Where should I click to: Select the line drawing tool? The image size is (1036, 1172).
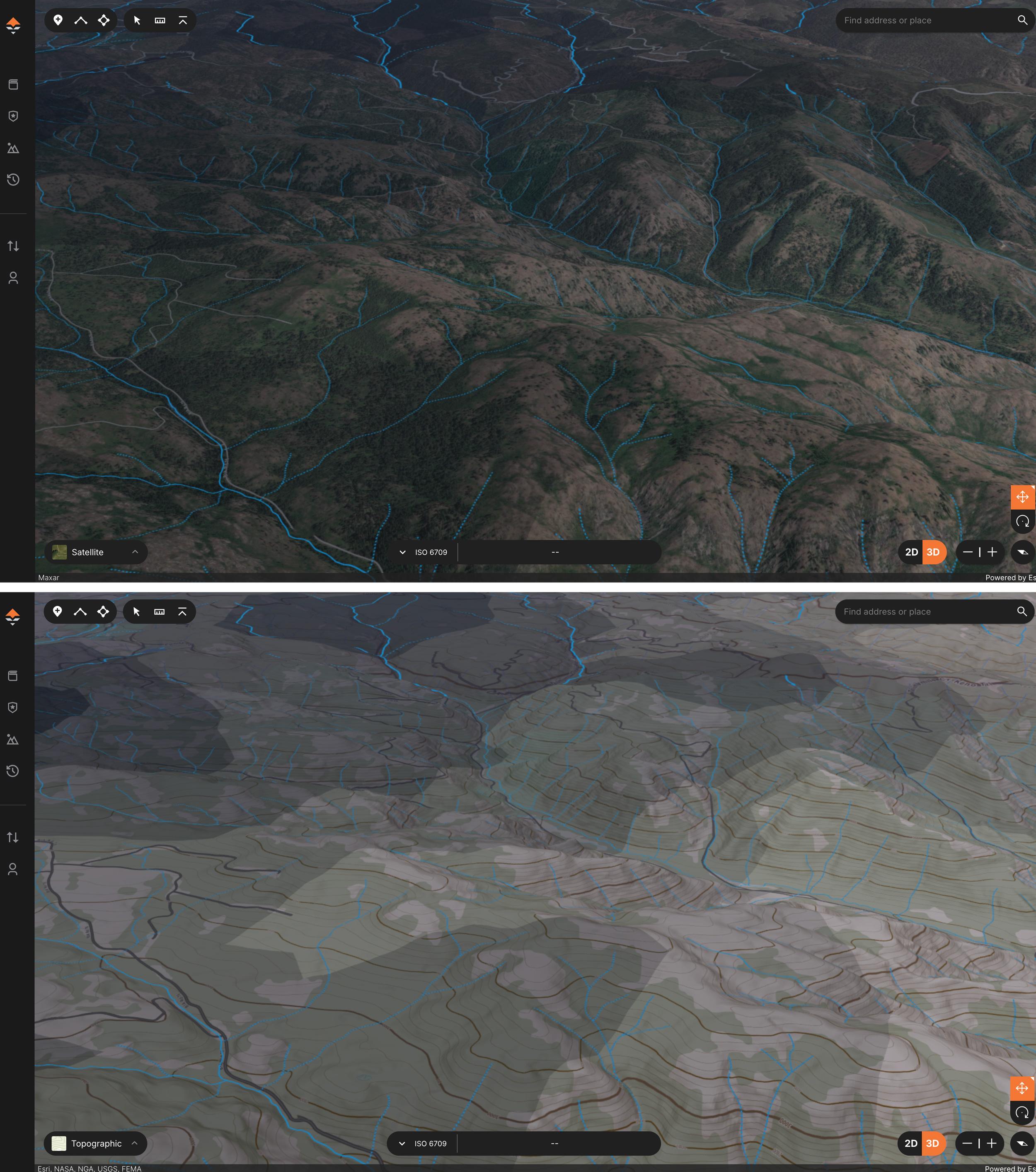(x=80, y=20)
